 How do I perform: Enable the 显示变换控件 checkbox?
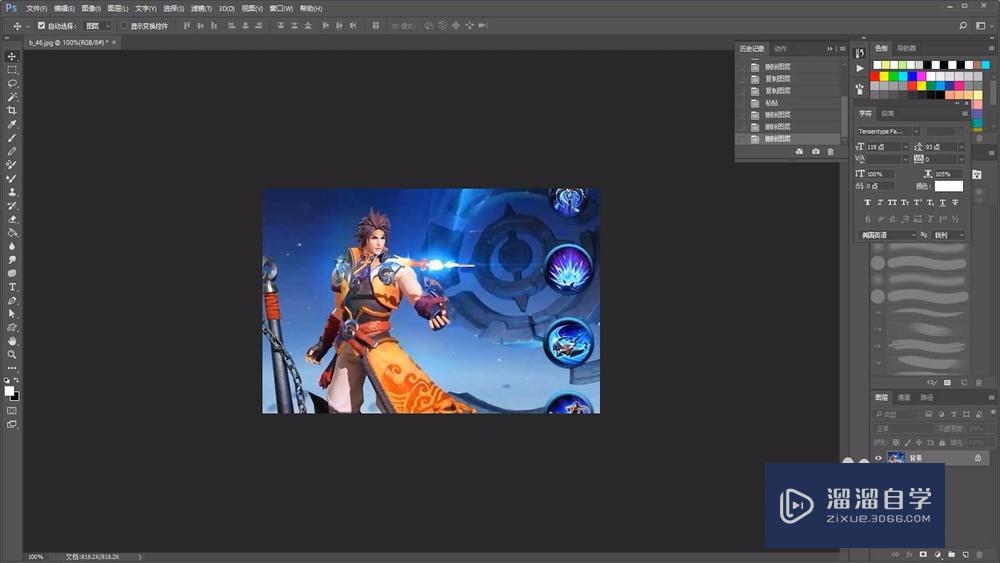coord(124,25)
